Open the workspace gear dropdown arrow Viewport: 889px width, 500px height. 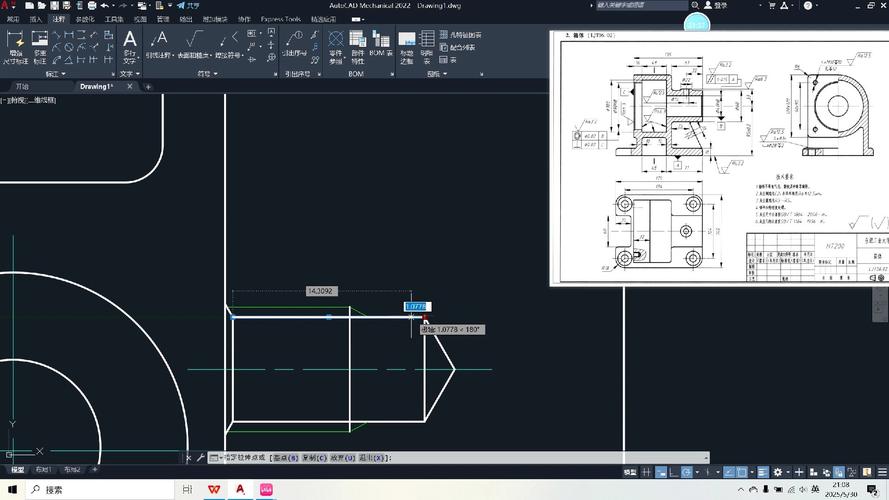point(788,472)
